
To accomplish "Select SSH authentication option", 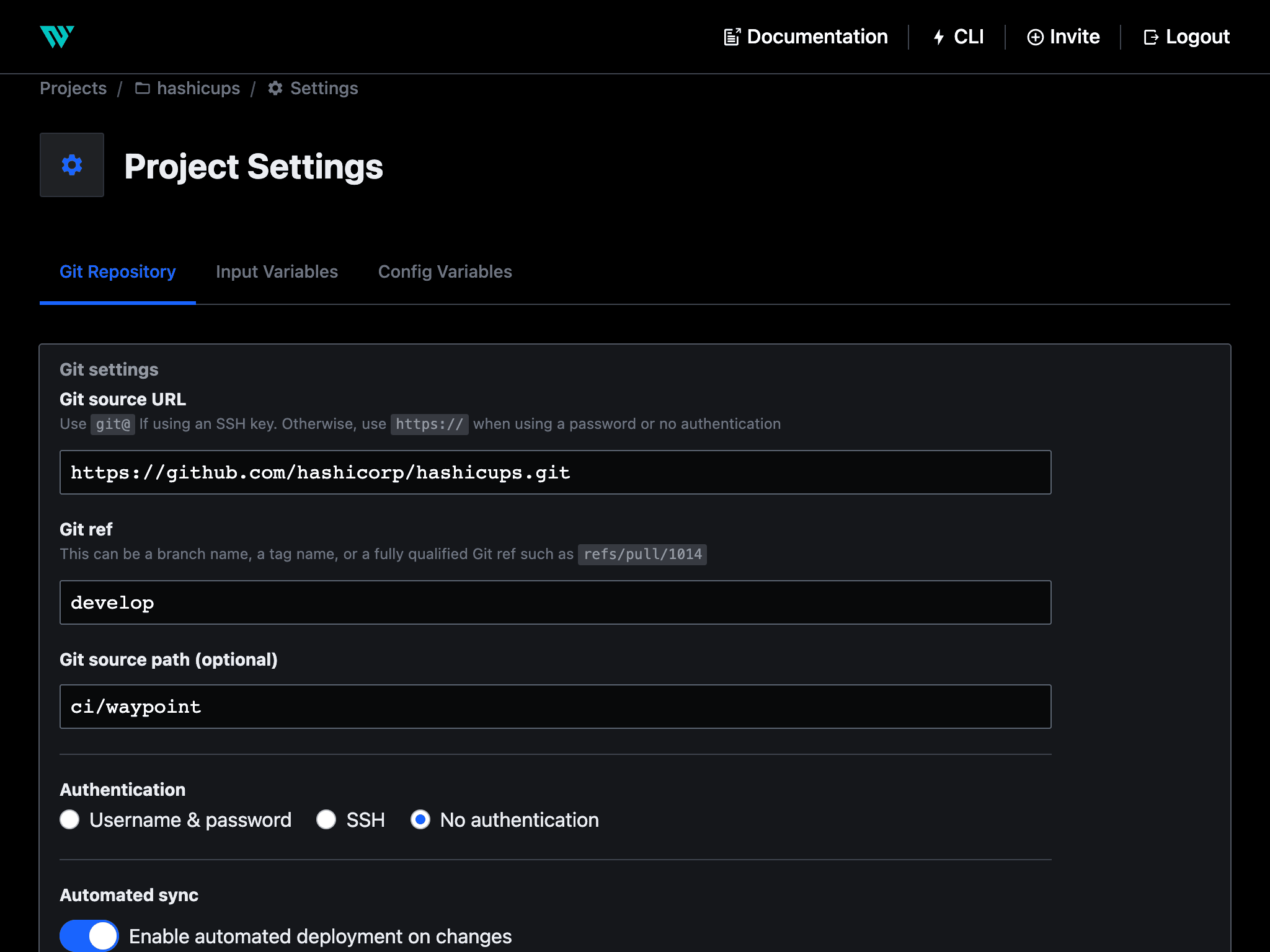I will 326,819.
